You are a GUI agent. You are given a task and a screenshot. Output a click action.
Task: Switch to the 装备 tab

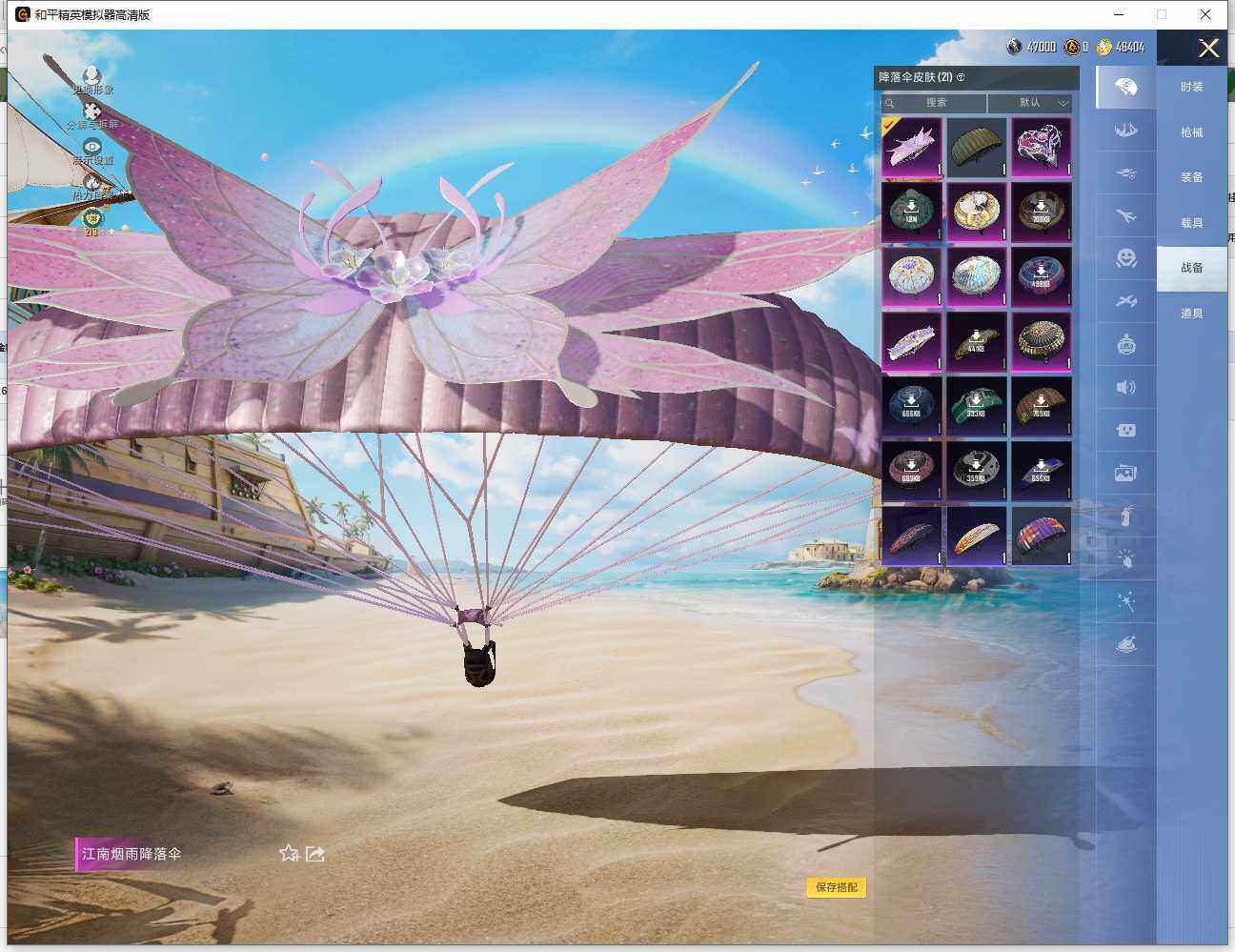[x=1192, y=177]
